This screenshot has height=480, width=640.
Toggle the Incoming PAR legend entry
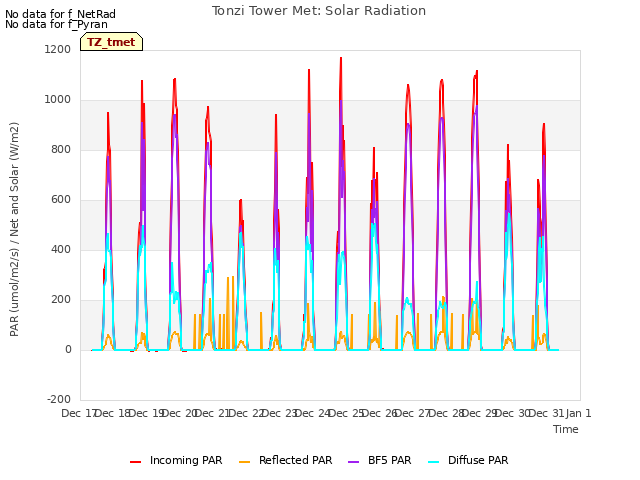coord(176,460)
